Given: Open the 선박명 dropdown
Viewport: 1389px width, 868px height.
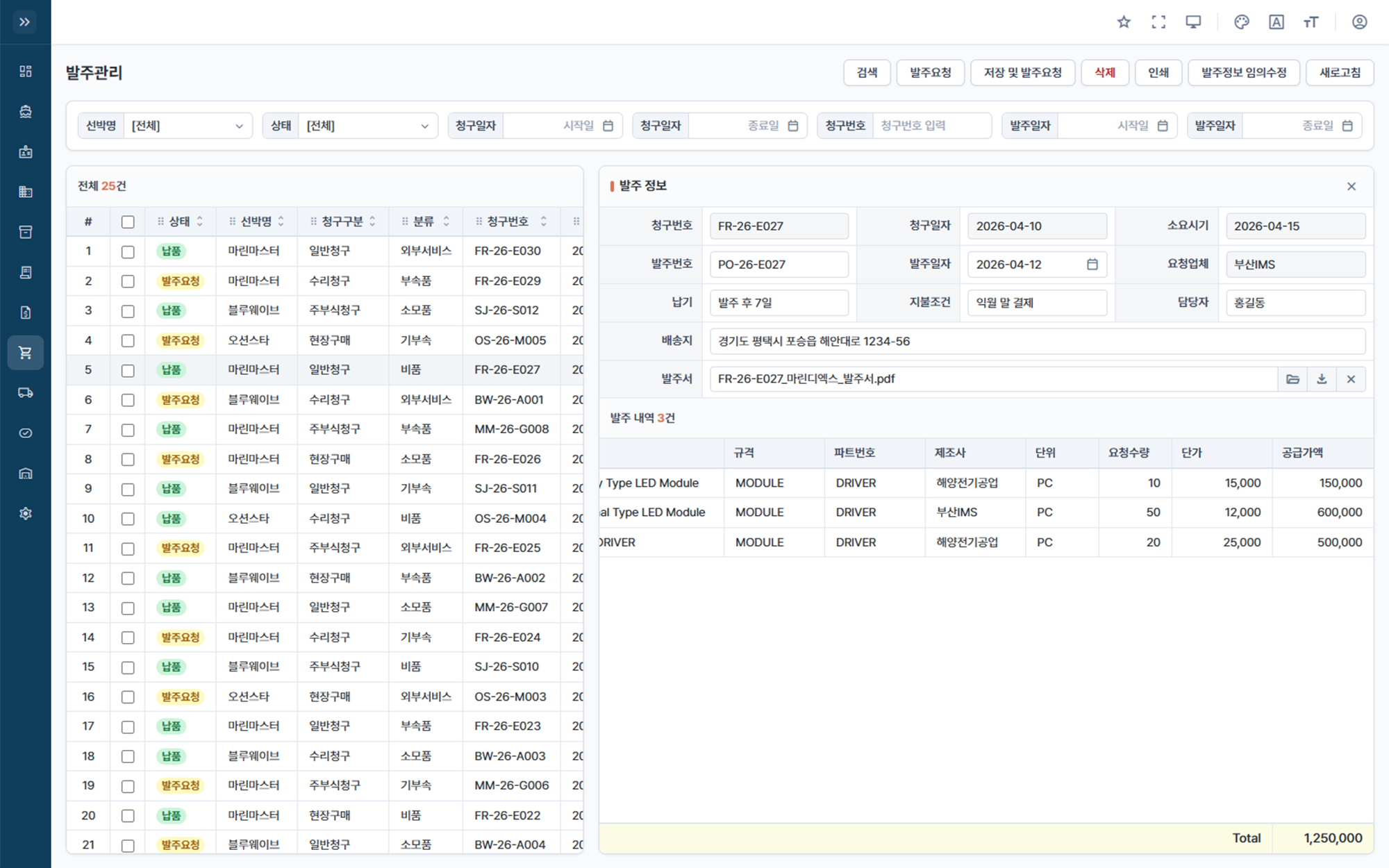Looking at the screenshot, I should [188, 126].
